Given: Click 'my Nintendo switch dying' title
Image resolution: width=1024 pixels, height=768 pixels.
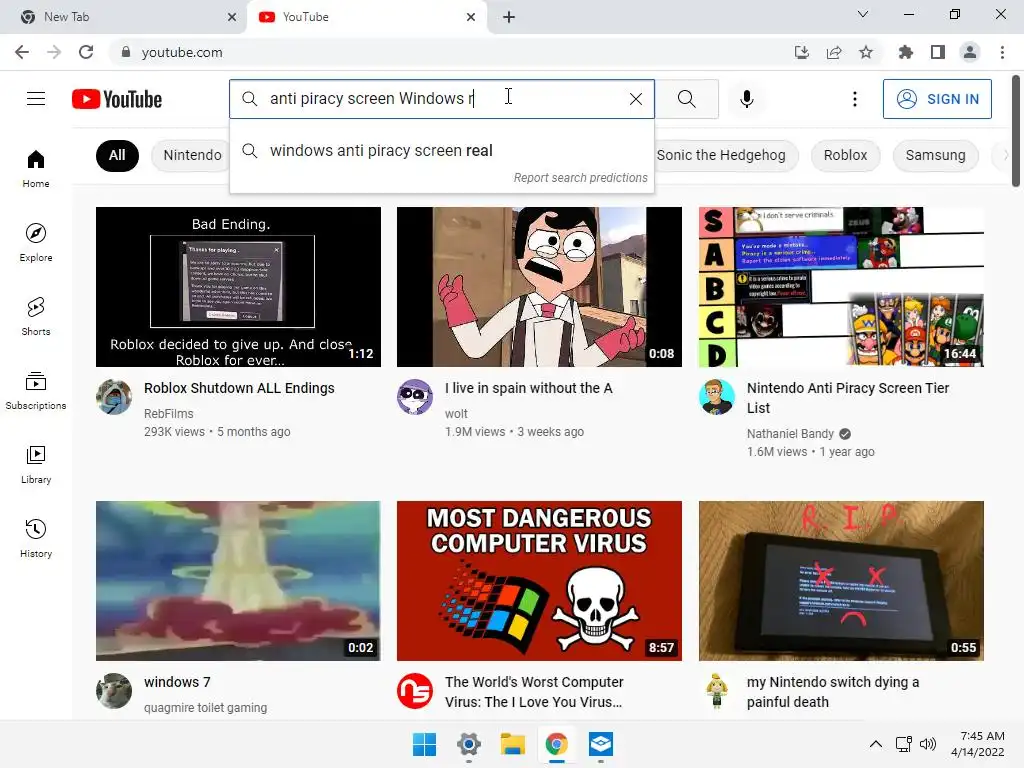Looking at the screenshot, I should point(833,692).
